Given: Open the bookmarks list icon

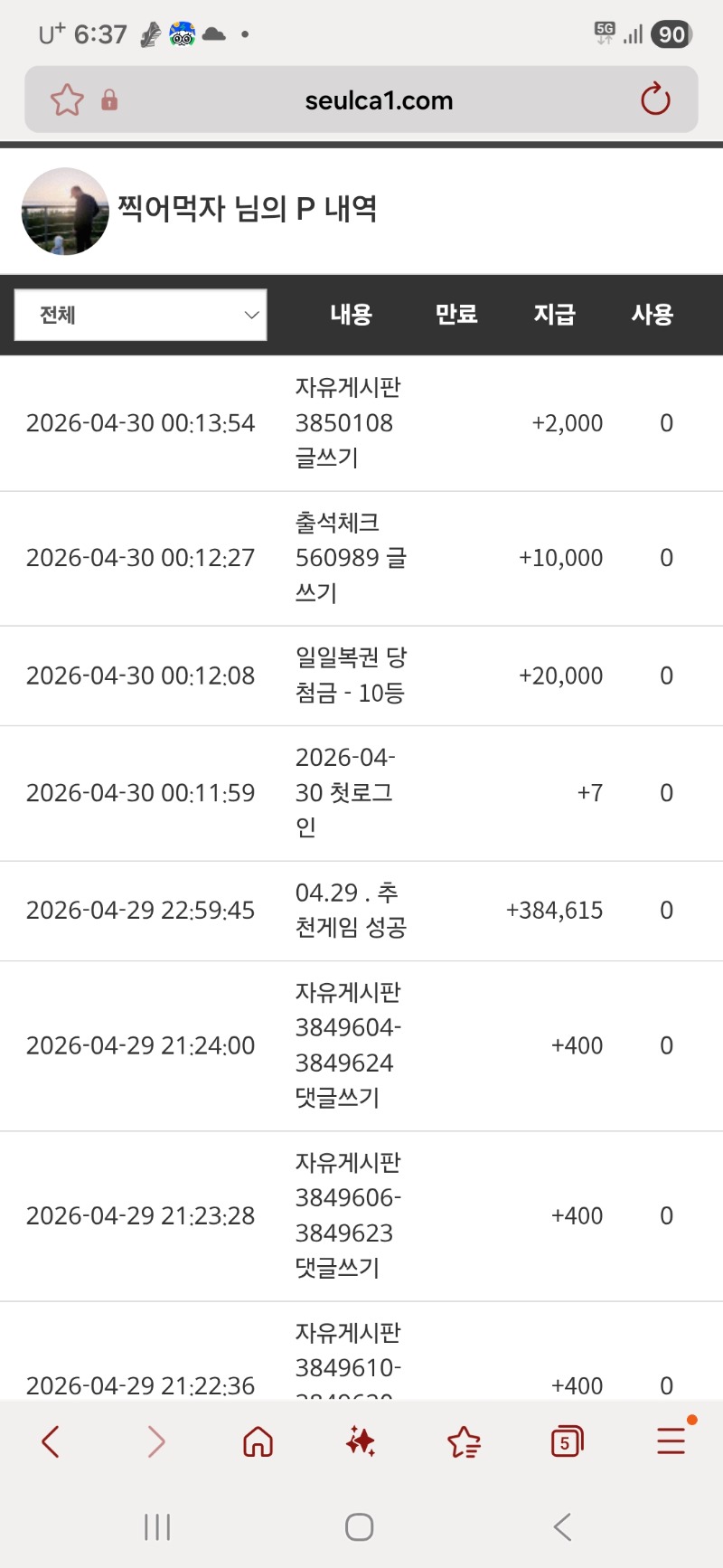Looking at the screenshot, I should coord(464,1441).
